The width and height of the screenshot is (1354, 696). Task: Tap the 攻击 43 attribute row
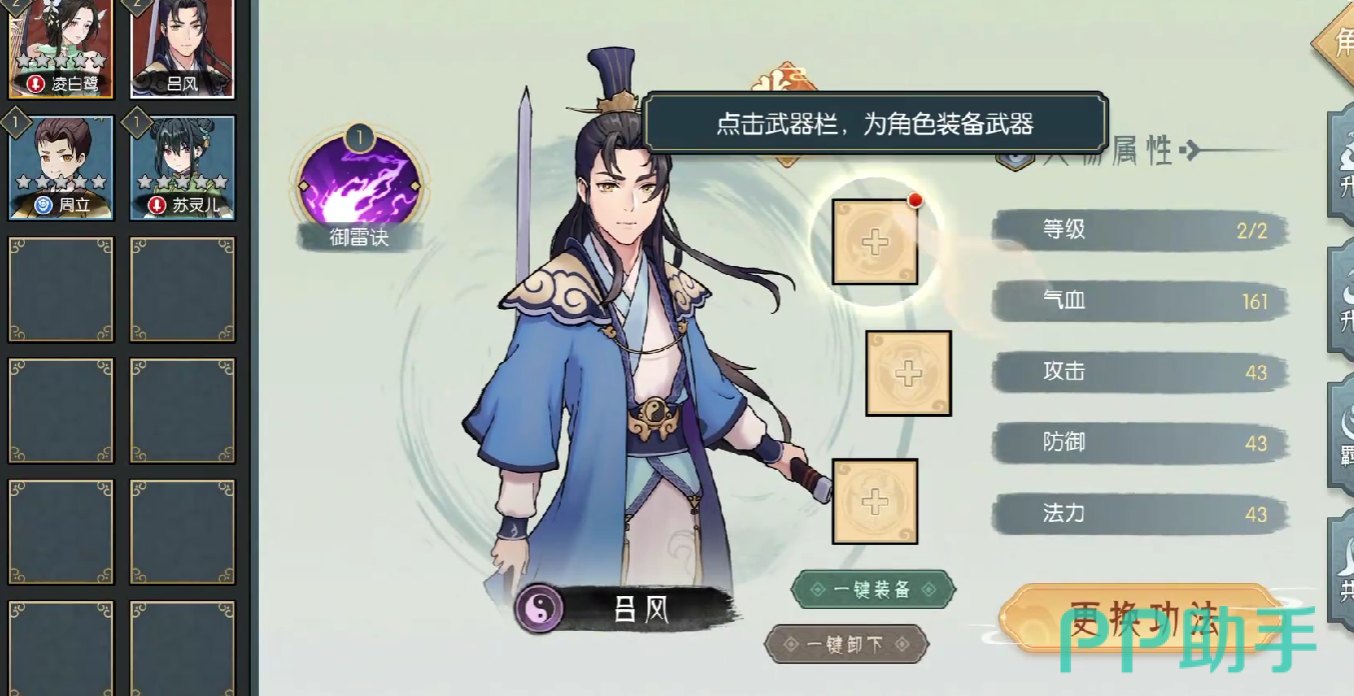click(1140, 372)
